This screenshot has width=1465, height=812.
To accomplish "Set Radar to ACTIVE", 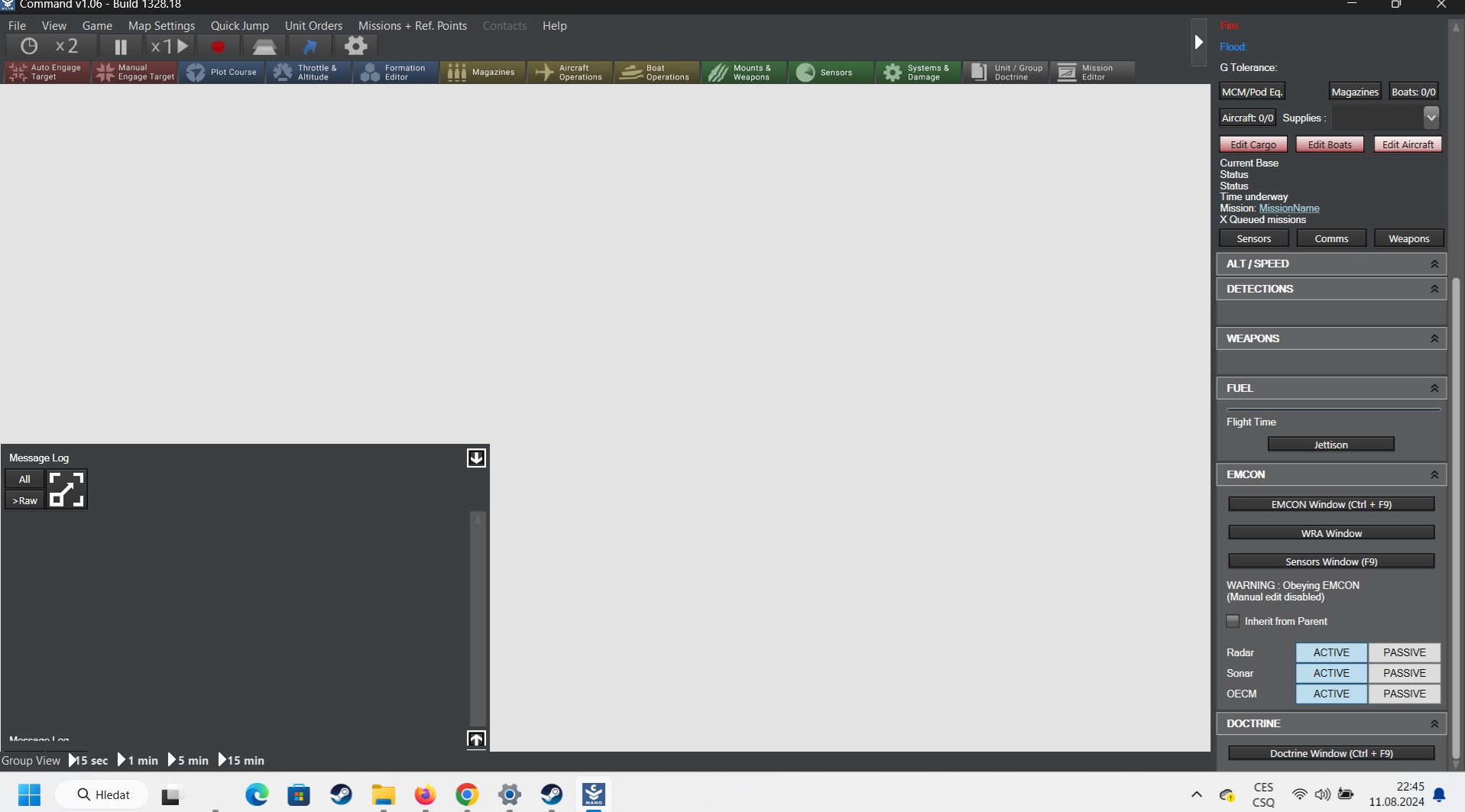I will [1331, 652].
